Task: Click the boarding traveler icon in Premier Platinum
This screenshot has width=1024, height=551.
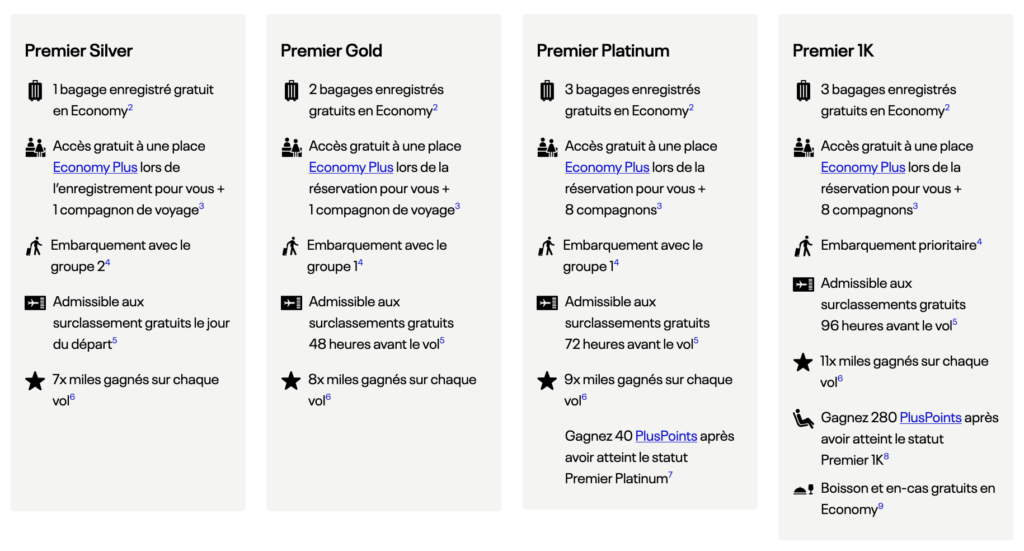Action: click(546, 246)
